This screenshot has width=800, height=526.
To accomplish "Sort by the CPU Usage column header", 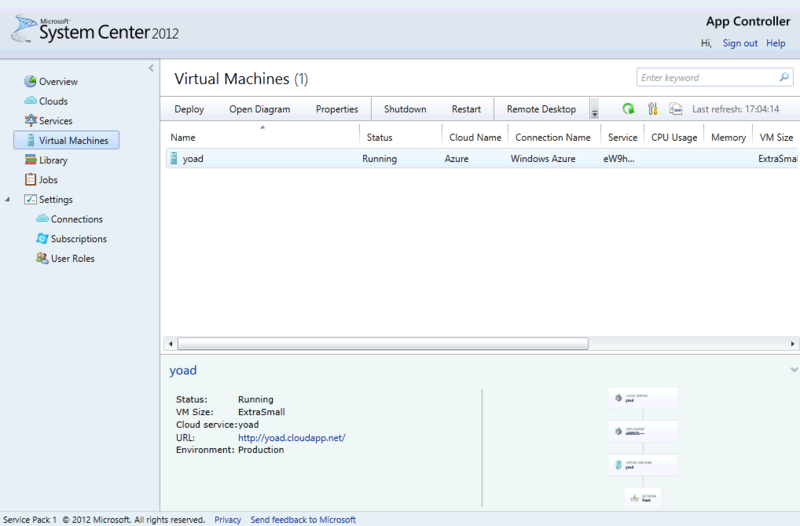I will (x=674, y=137).
